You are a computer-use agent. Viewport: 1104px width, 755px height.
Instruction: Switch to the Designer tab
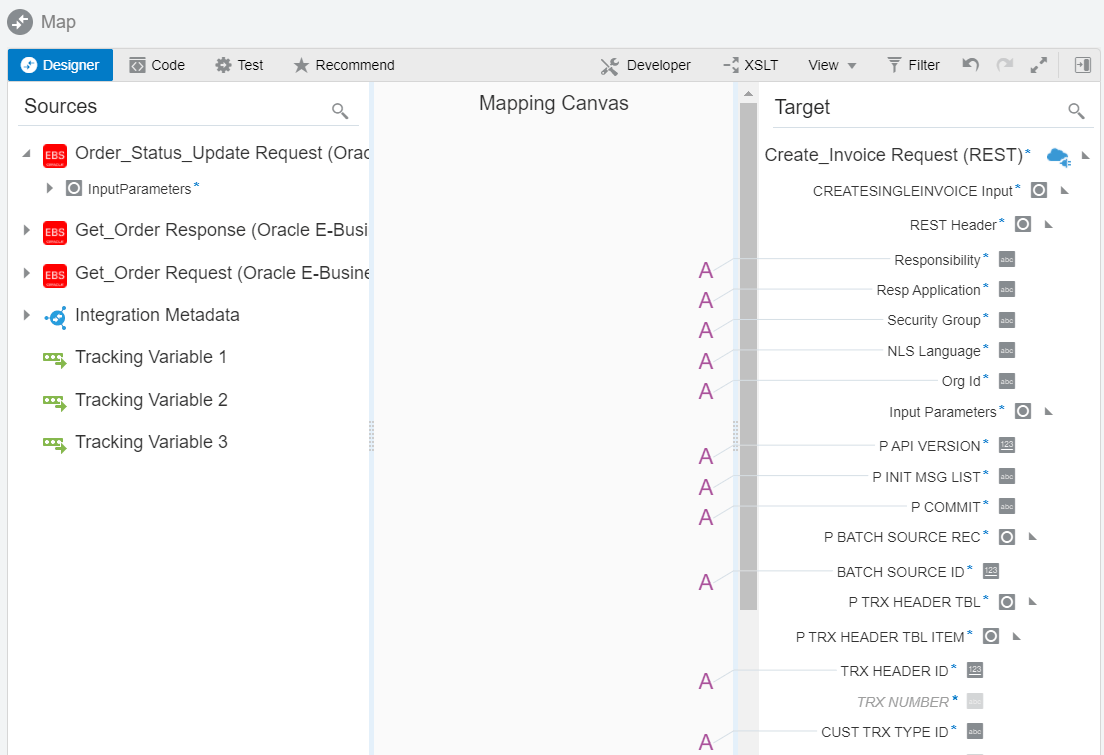click(x=61, y=65)
